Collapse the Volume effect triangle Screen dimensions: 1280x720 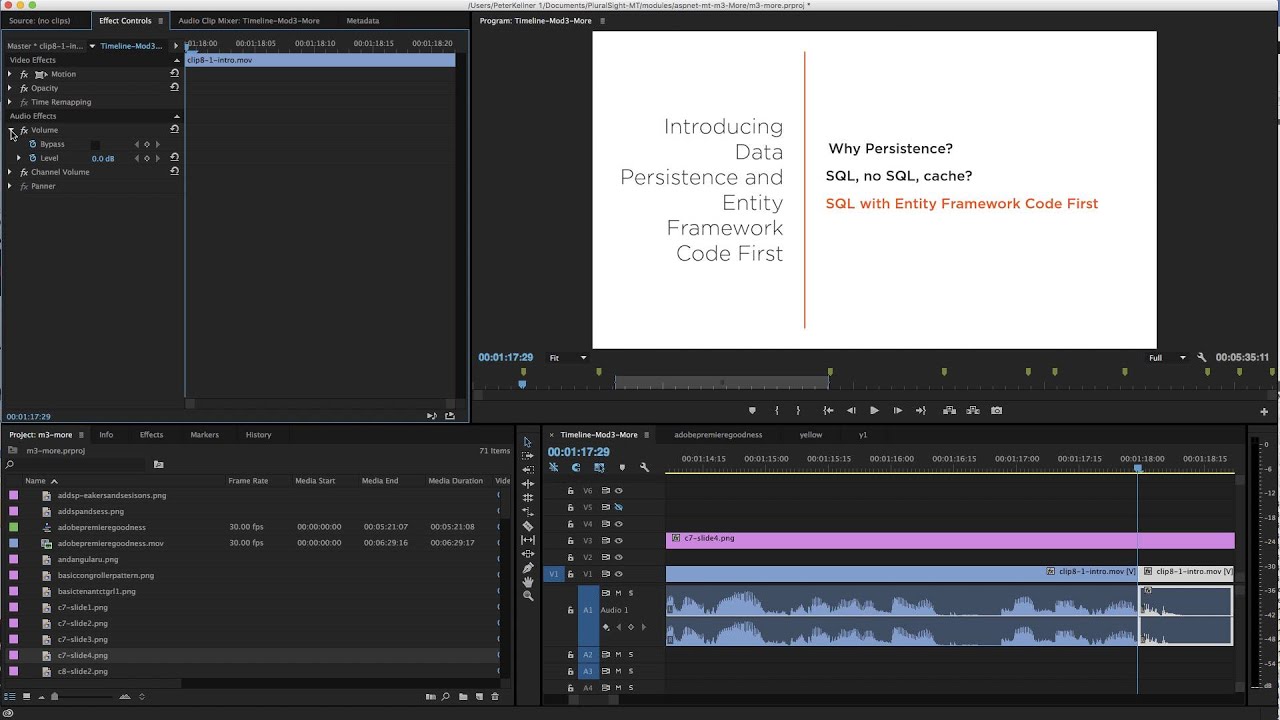coord(11,130)
